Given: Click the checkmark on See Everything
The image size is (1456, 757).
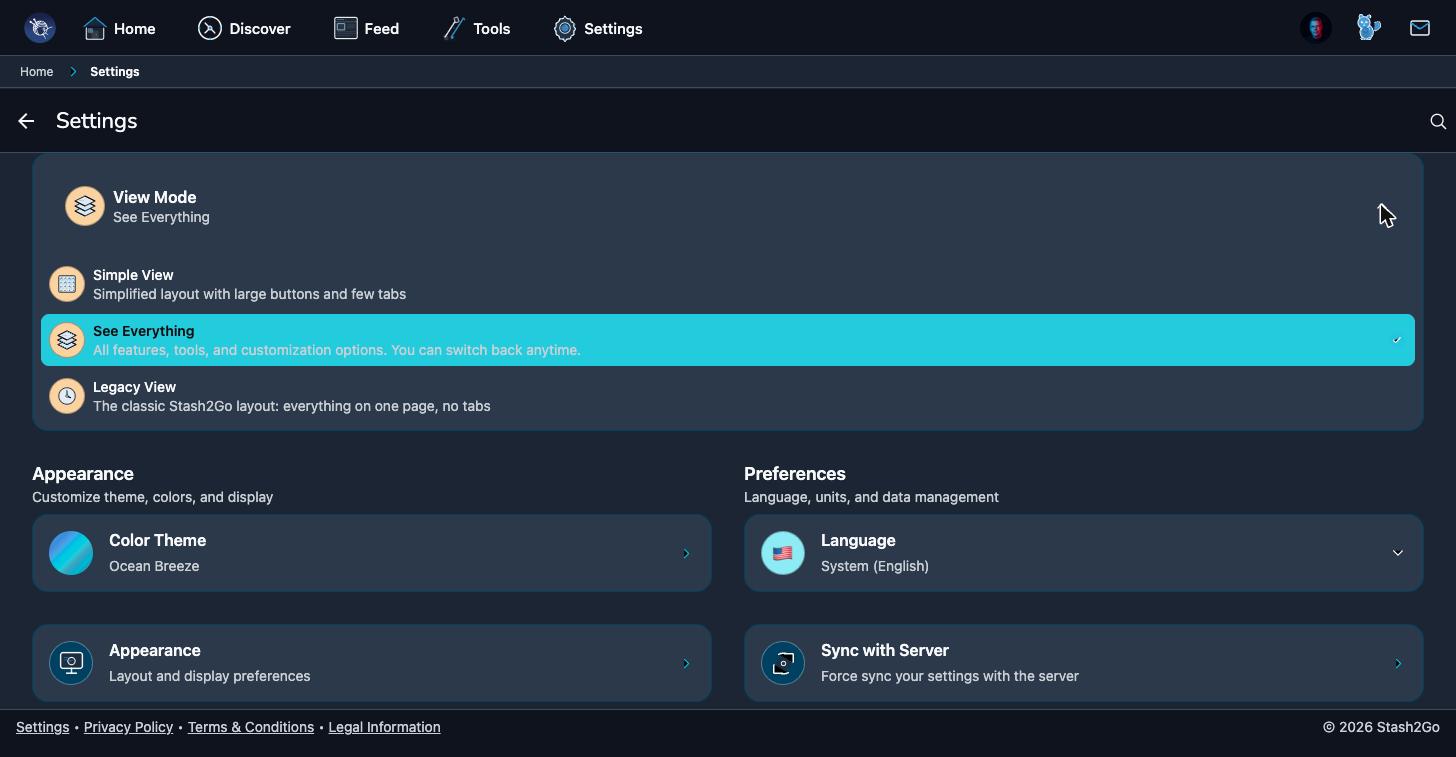Looking at the screenshot, I should coord(1397,340).
